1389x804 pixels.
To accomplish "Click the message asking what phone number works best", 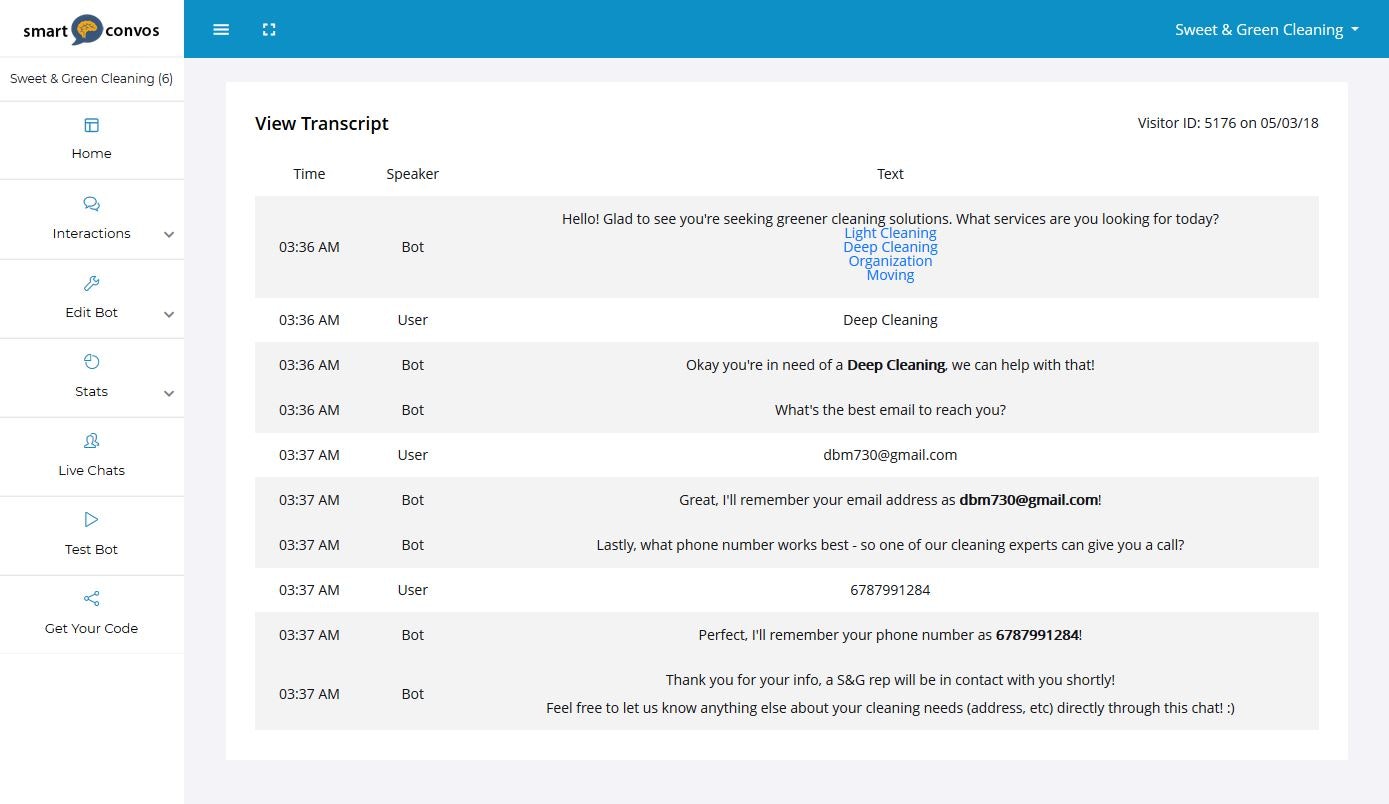I will pos(890,545).
